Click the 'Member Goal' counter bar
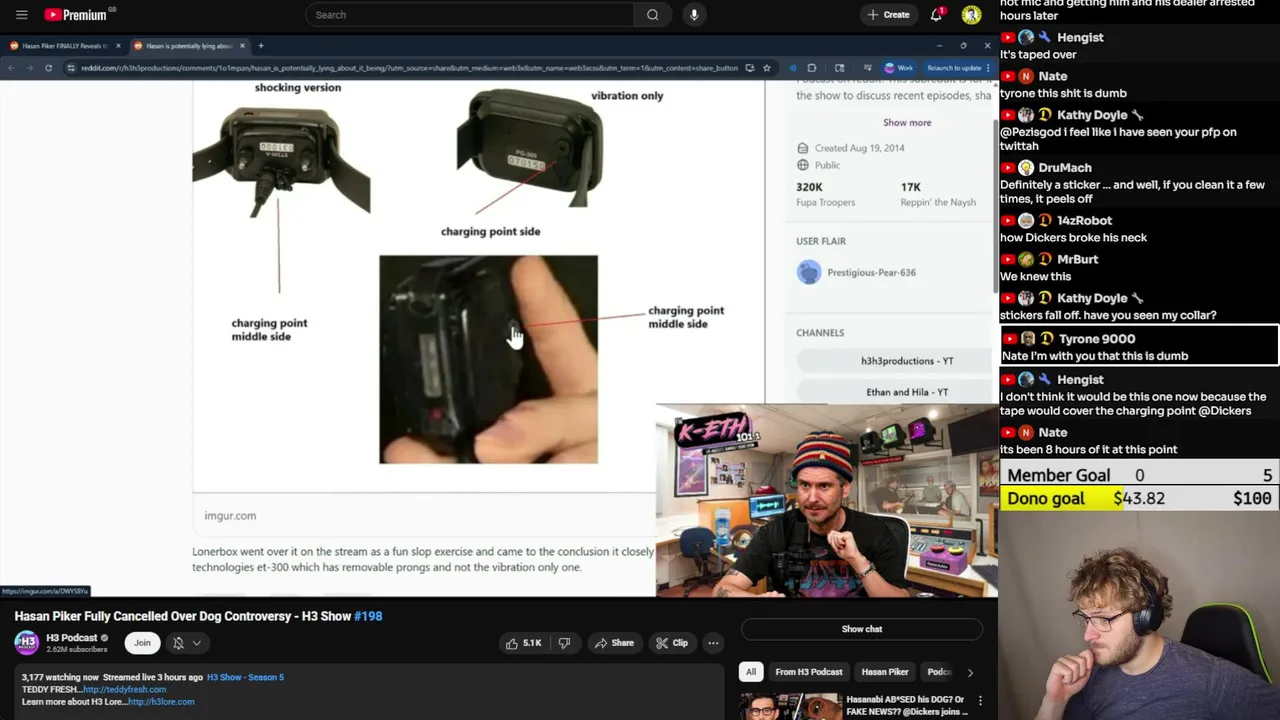This screenshot has width=1280, height=720. [x=1139, y=475]
